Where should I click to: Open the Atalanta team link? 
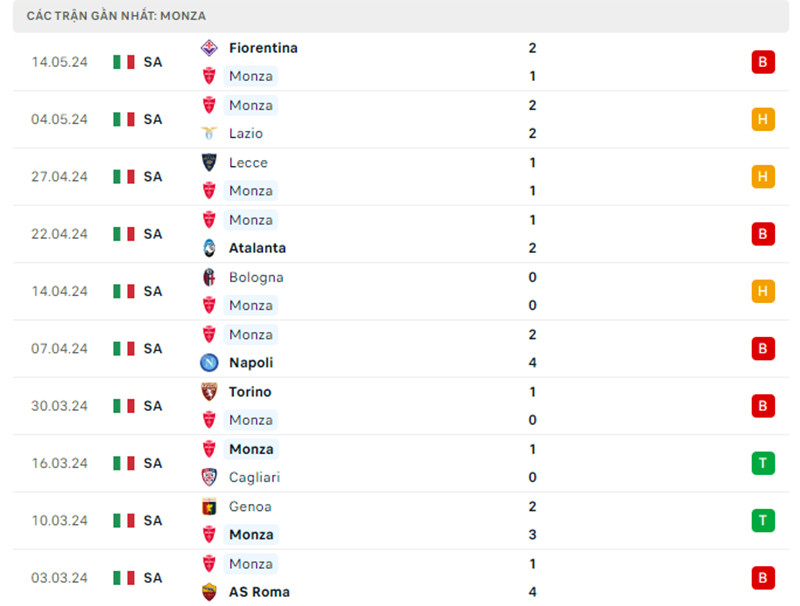[257, 248]
